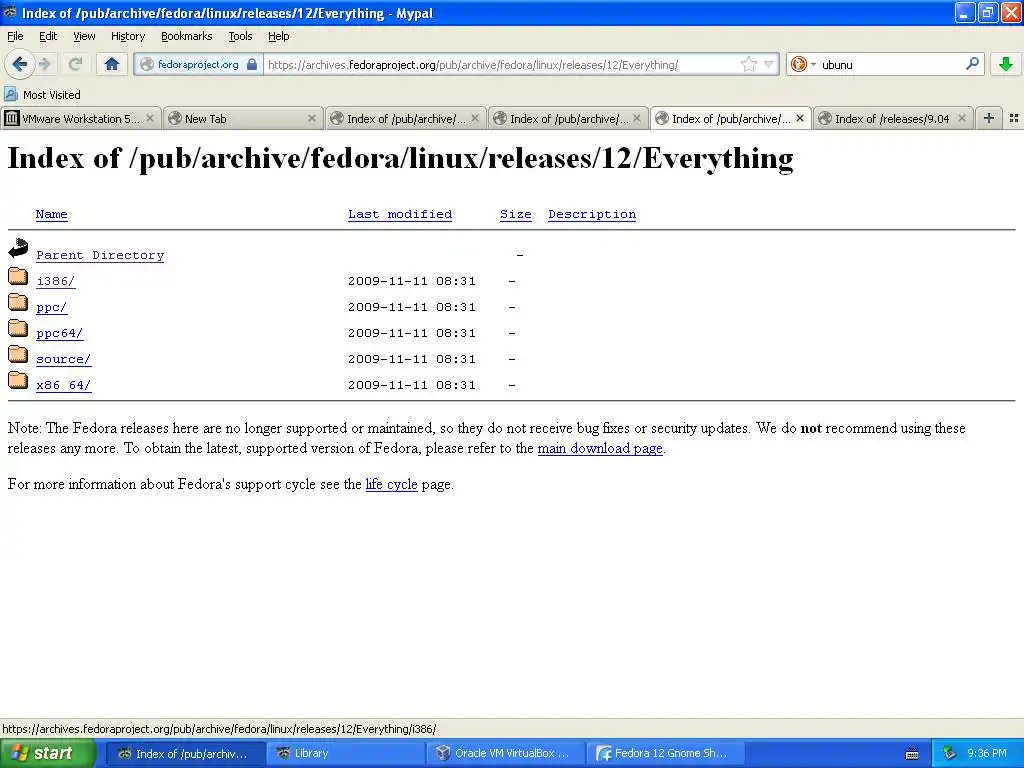Image resolution: width=1024 pixels, height=768 pixels.
Task: Open a new tab with the plus button
Action: (989, 118)
